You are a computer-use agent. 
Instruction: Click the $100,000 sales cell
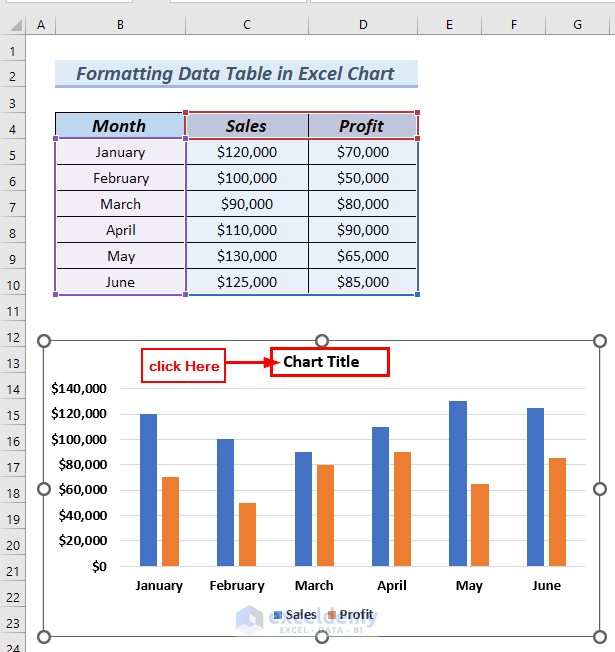pos(247,178)
